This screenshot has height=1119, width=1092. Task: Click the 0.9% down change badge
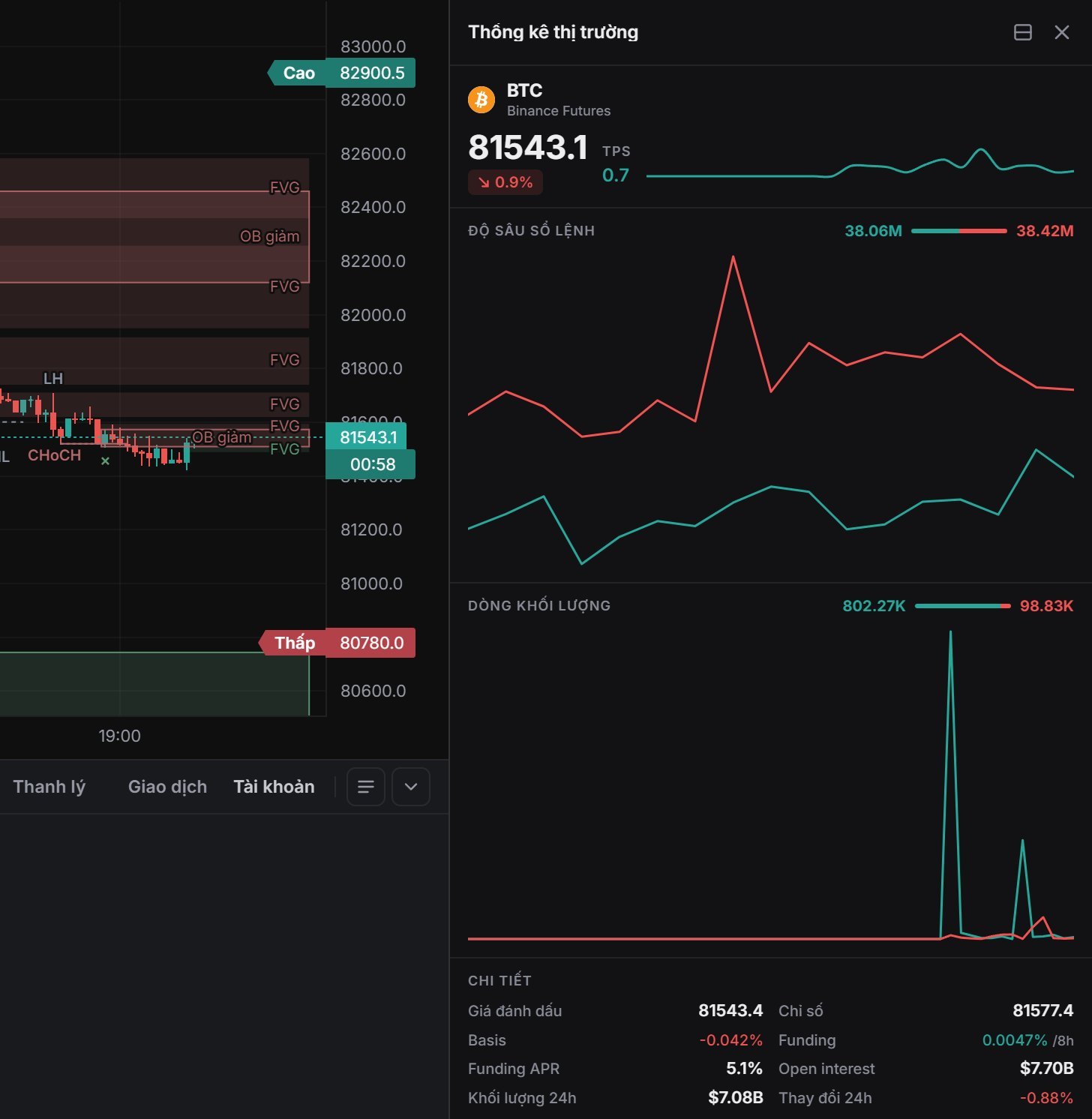(x=505, y=182)
